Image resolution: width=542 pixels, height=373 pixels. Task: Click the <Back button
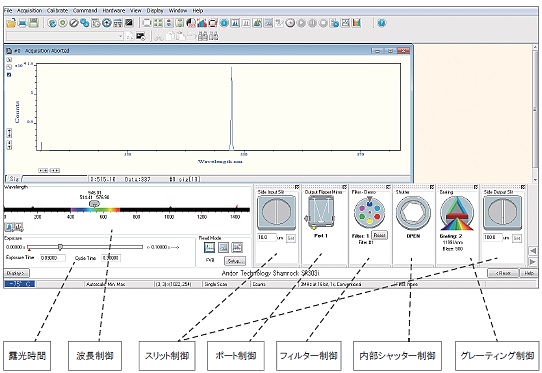coord(503,273)
